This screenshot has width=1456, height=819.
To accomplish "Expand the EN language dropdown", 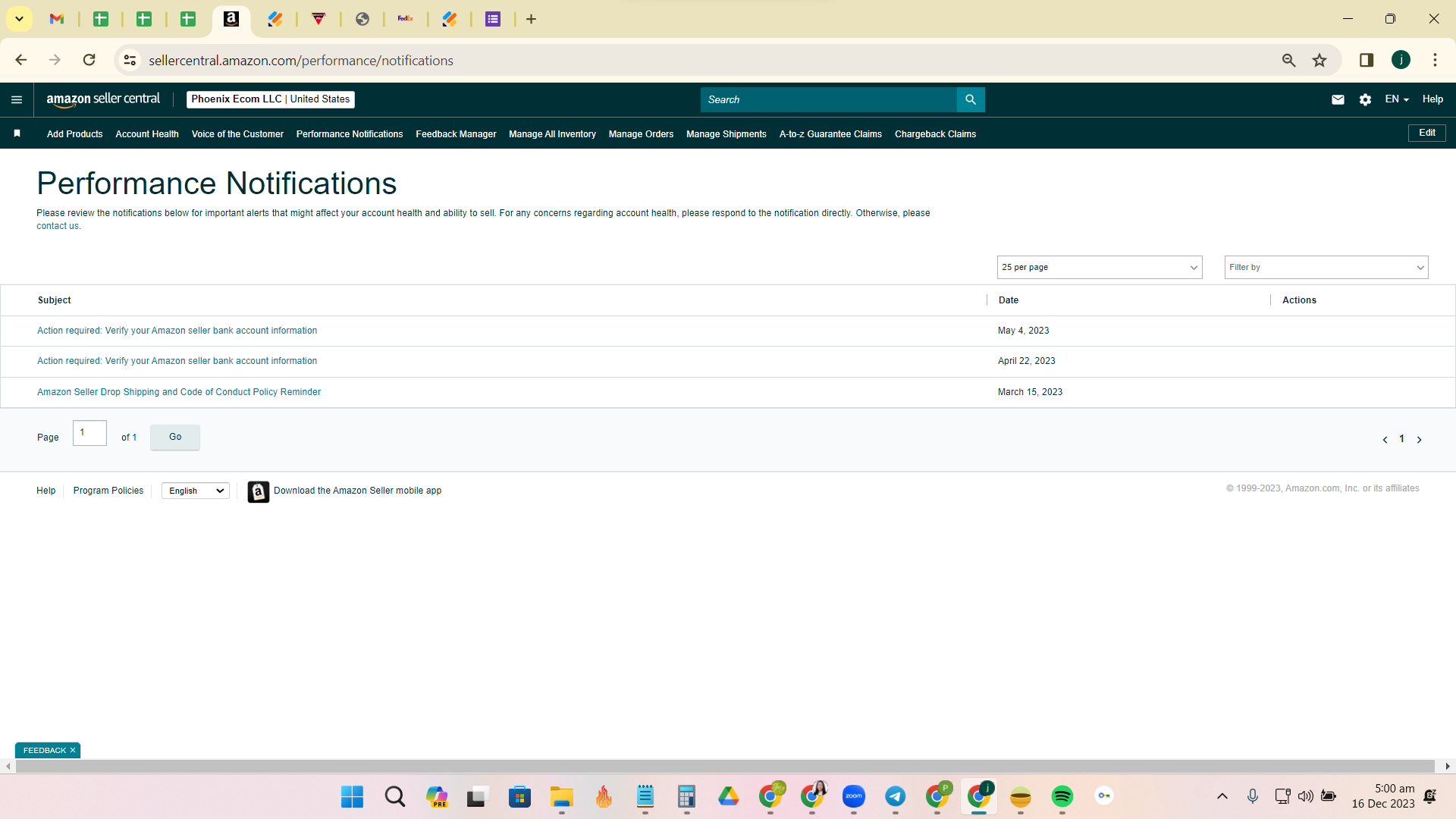I will point(1397,99).
